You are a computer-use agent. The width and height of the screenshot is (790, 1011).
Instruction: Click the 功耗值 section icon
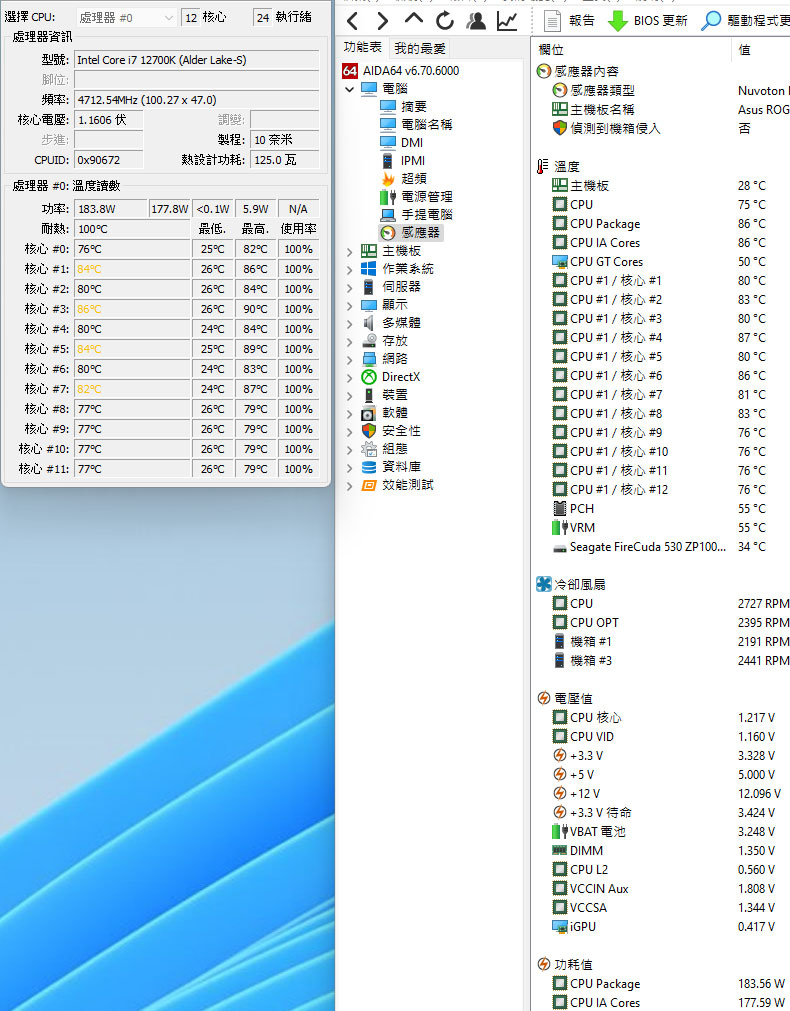pos(544,965)
